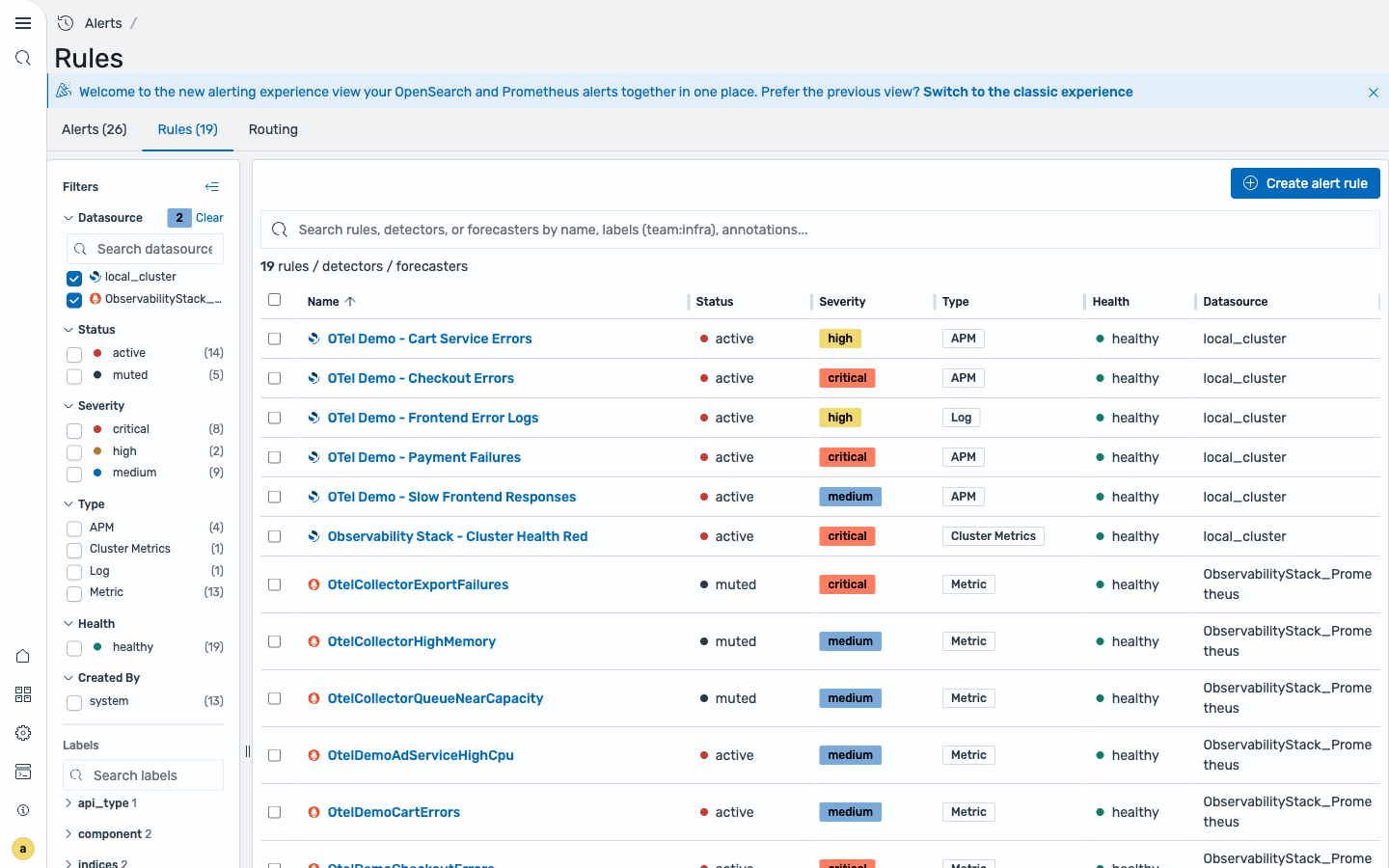Open the Routing tab
This screenshot has width=1389, height=868.
pos(273,129)
